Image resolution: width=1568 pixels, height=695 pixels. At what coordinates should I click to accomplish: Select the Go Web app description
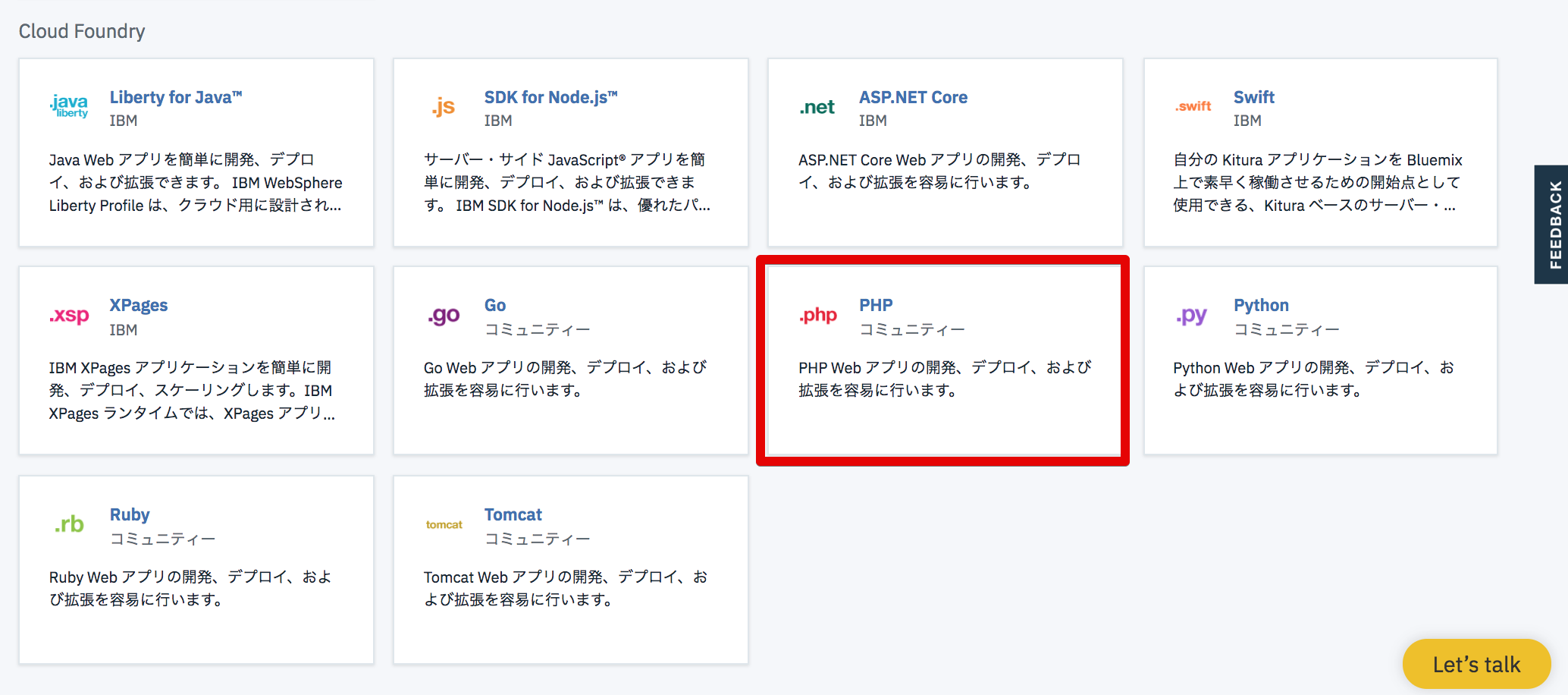point(565,379)
